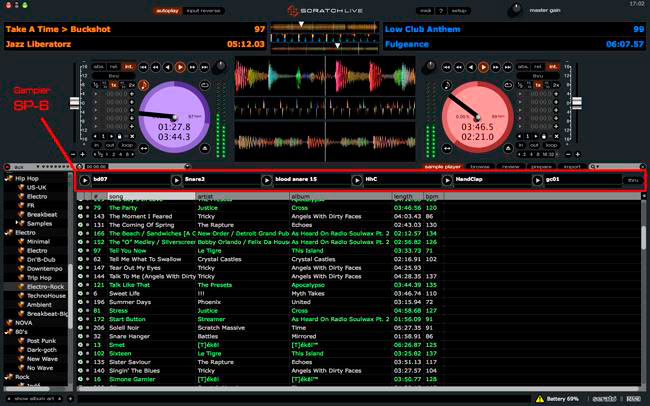Play right deck in reverse

471,67
